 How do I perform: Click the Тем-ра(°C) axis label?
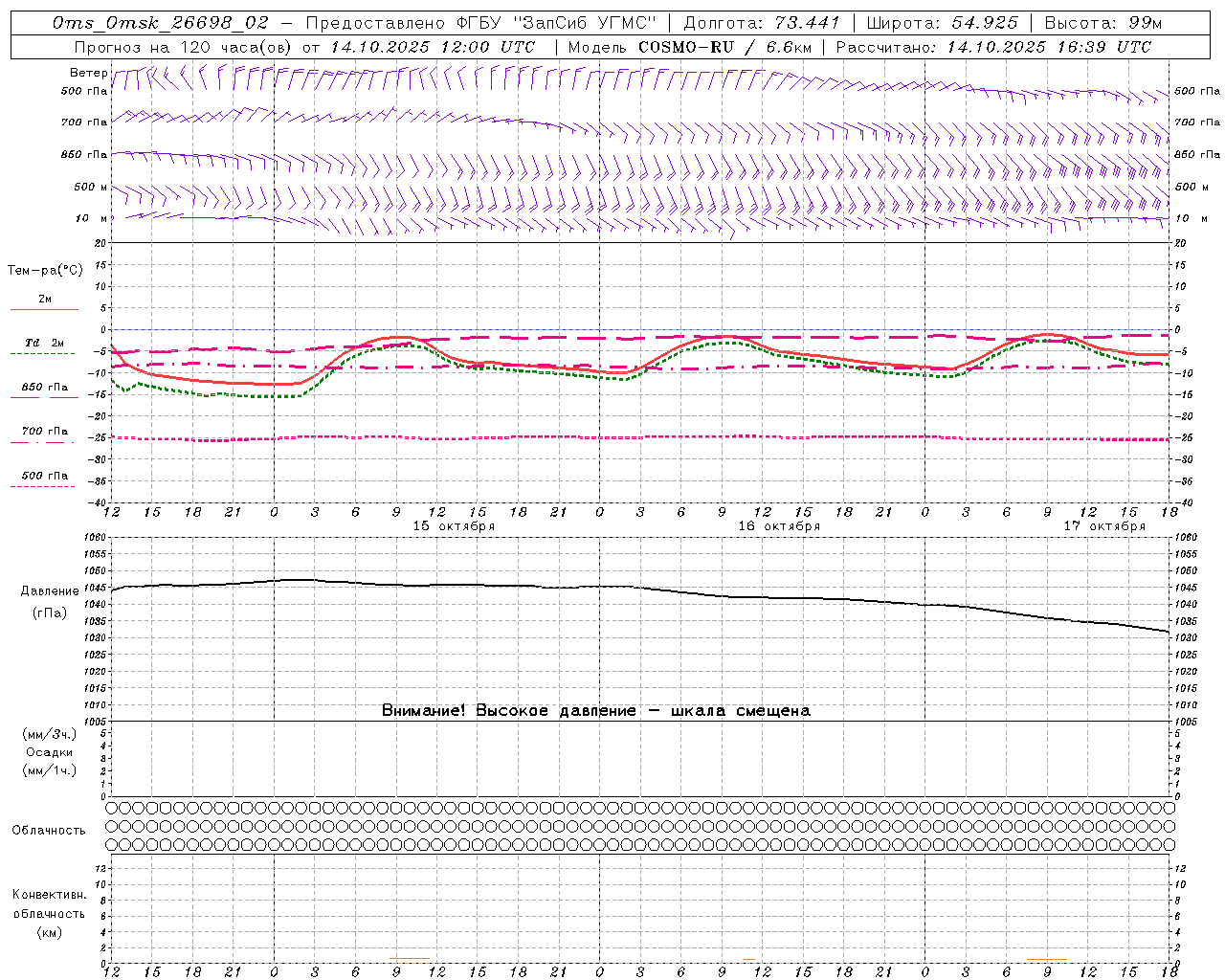pos(45,271)
